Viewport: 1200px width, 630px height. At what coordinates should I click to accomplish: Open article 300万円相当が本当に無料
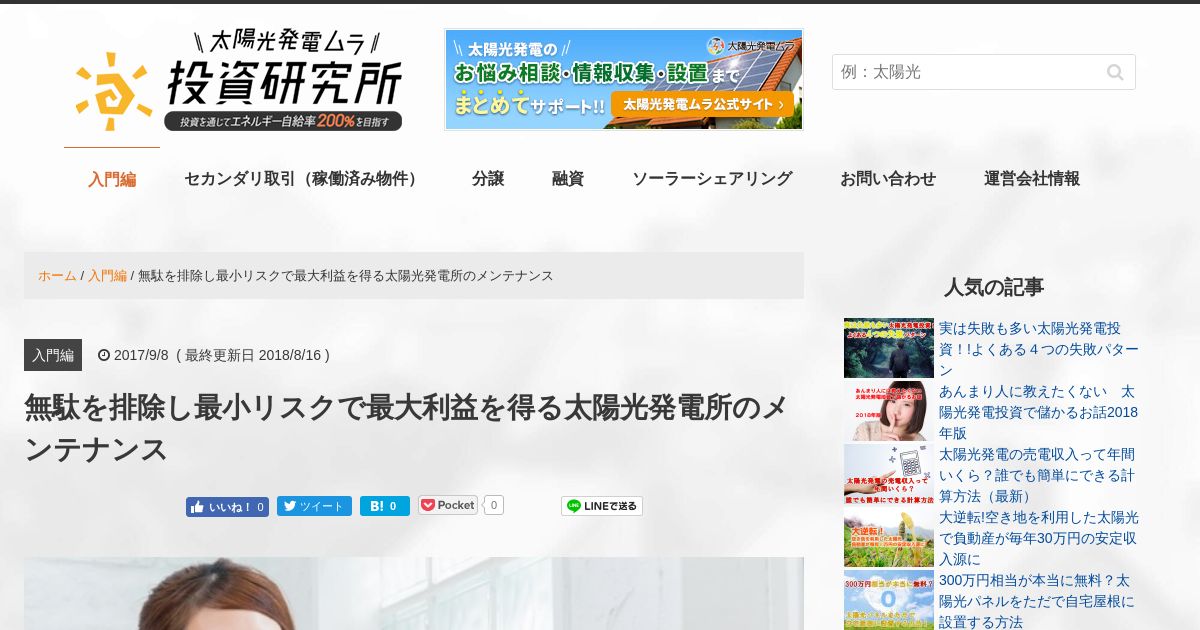click(1038, 601)
